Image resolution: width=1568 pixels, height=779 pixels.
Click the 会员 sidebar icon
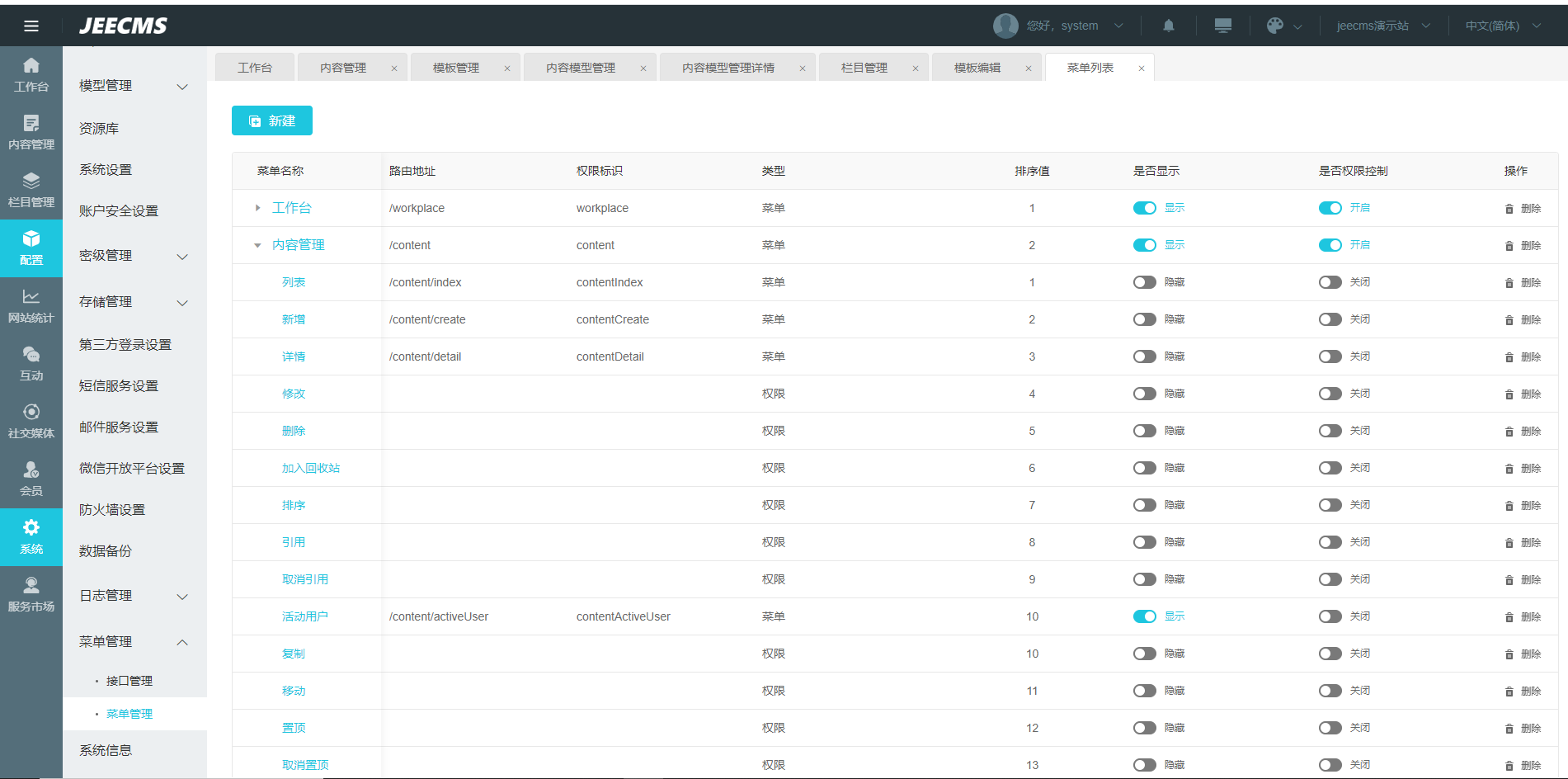(x=31, y=479)
